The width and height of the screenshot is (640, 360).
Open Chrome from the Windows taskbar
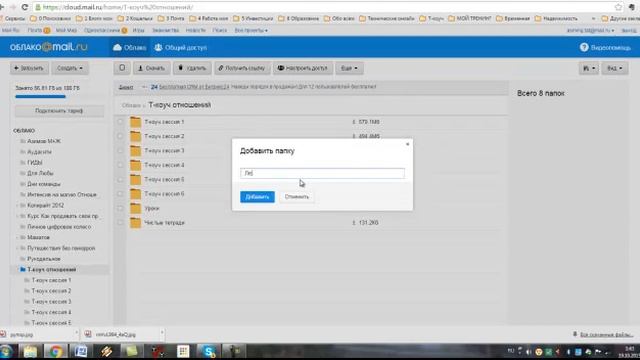pyautogui.click(x=56, y=351)
